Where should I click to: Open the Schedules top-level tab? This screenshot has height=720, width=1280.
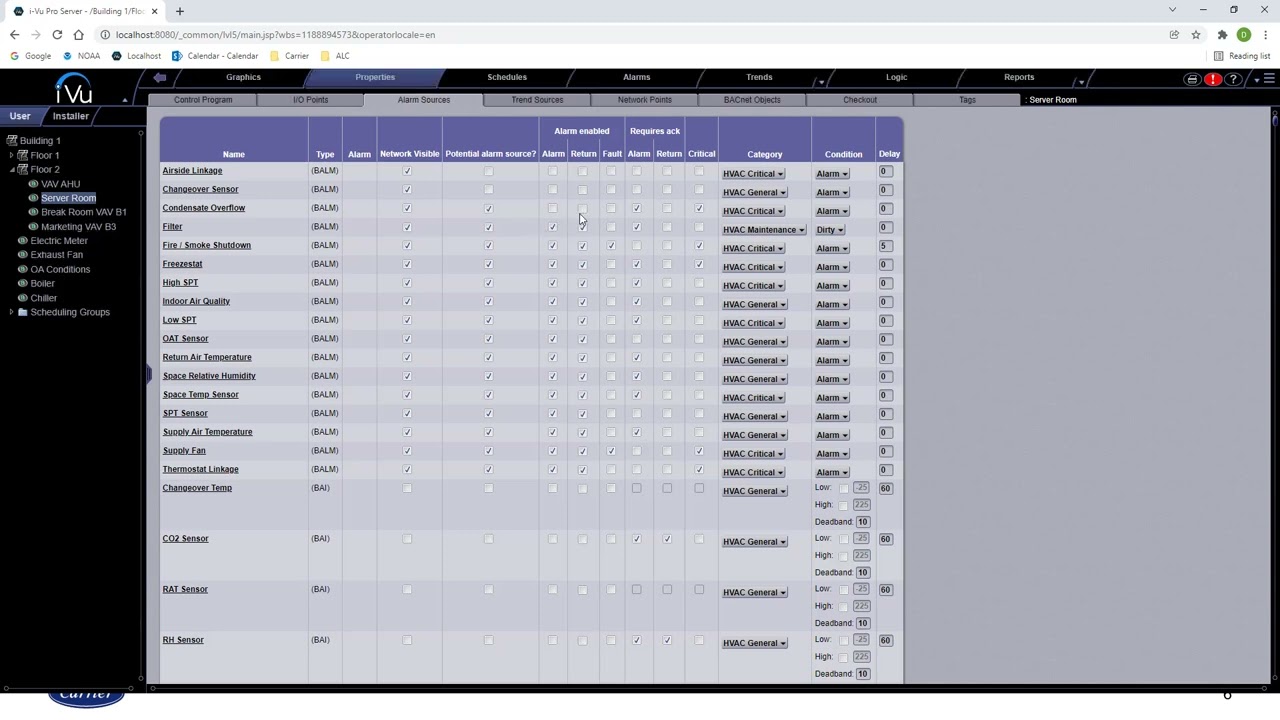click(x=507, y=77)
